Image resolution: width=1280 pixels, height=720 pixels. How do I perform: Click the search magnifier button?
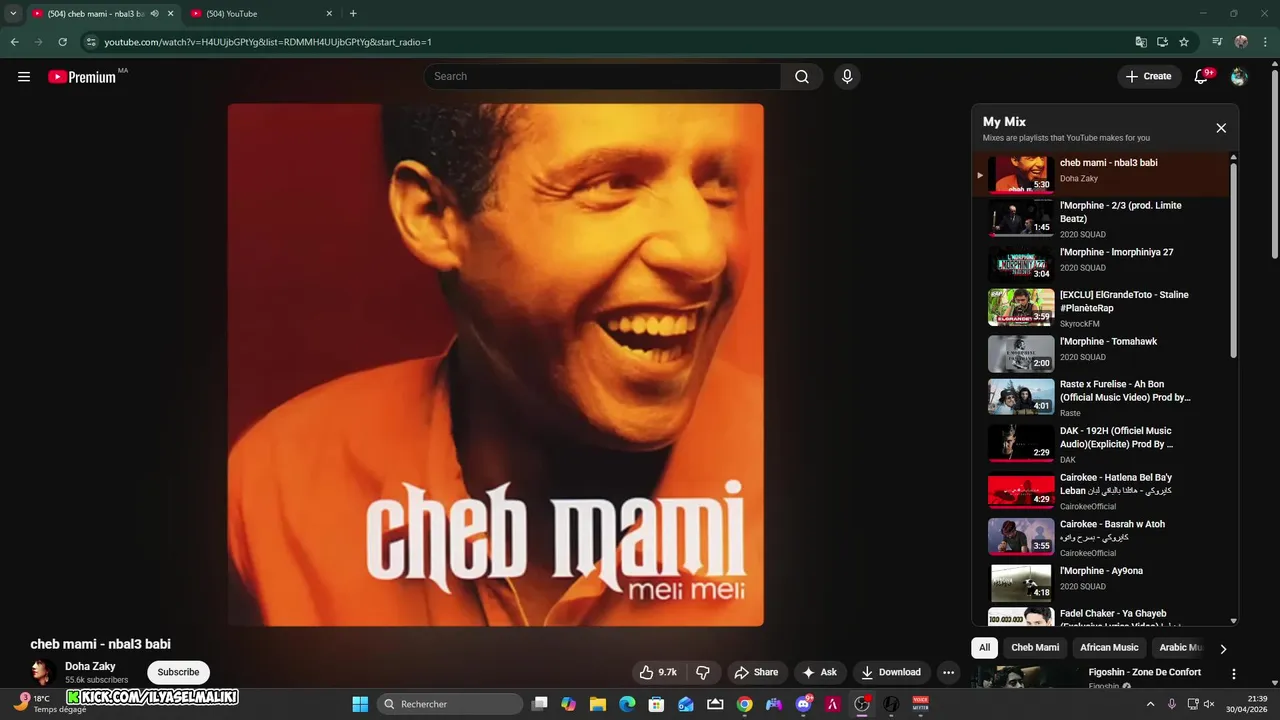click(x=802, y=77)
